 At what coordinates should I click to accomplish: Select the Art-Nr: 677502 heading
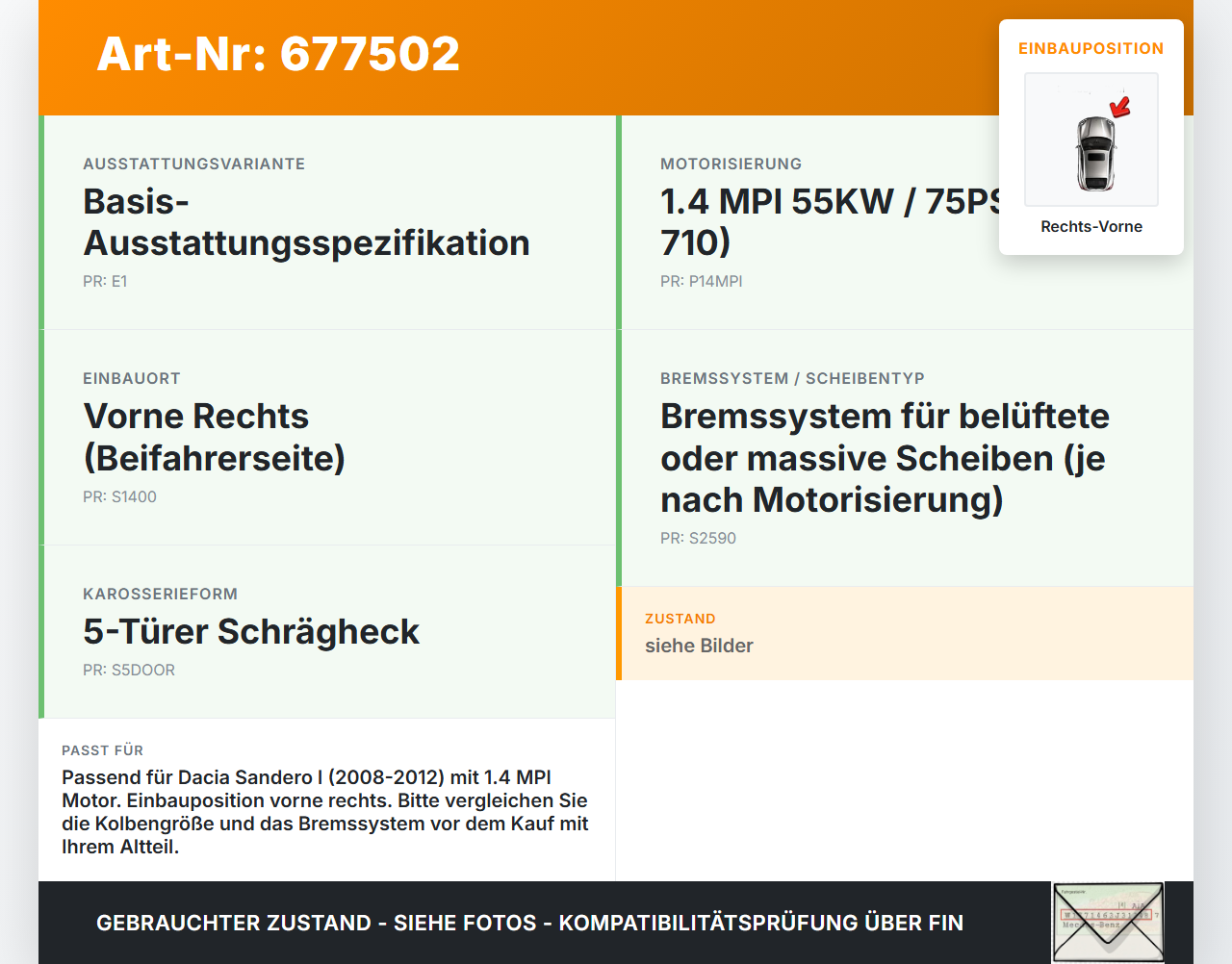[279, 54]
